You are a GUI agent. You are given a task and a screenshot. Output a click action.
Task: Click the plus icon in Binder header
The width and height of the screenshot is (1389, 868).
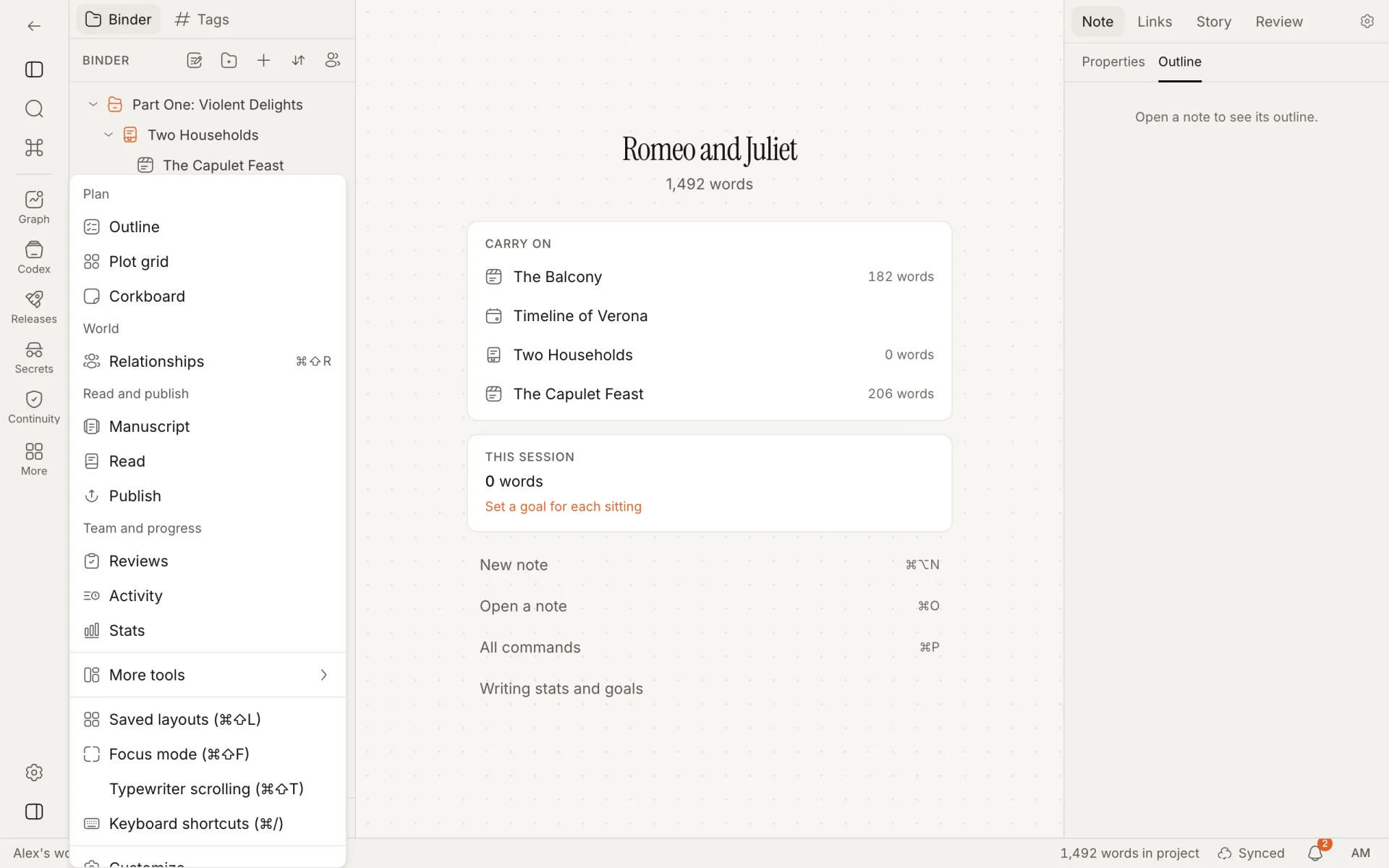(263, 61)
